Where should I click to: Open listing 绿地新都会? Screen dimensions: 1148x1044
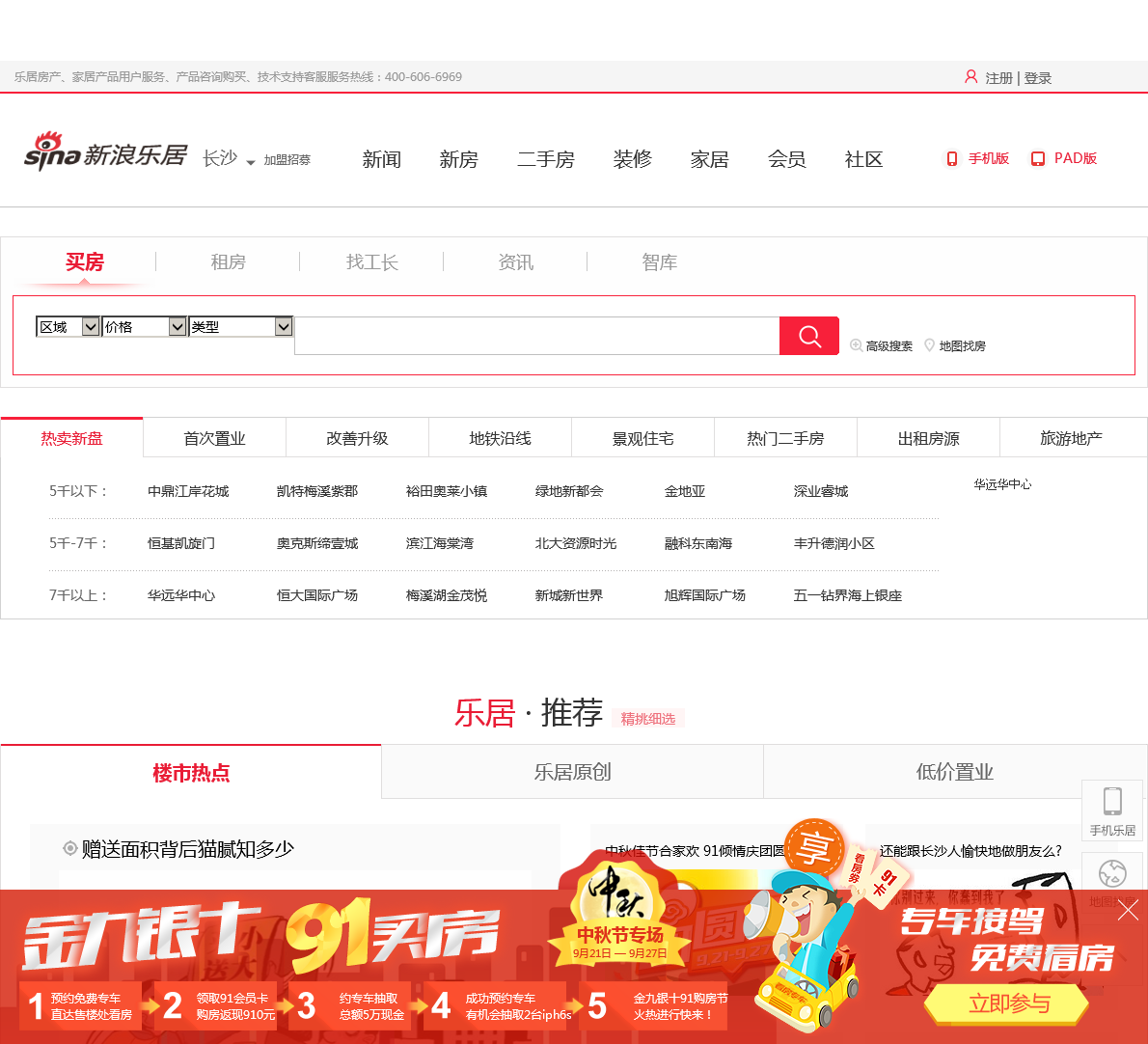pyautogui.click(x=569, y=491)
